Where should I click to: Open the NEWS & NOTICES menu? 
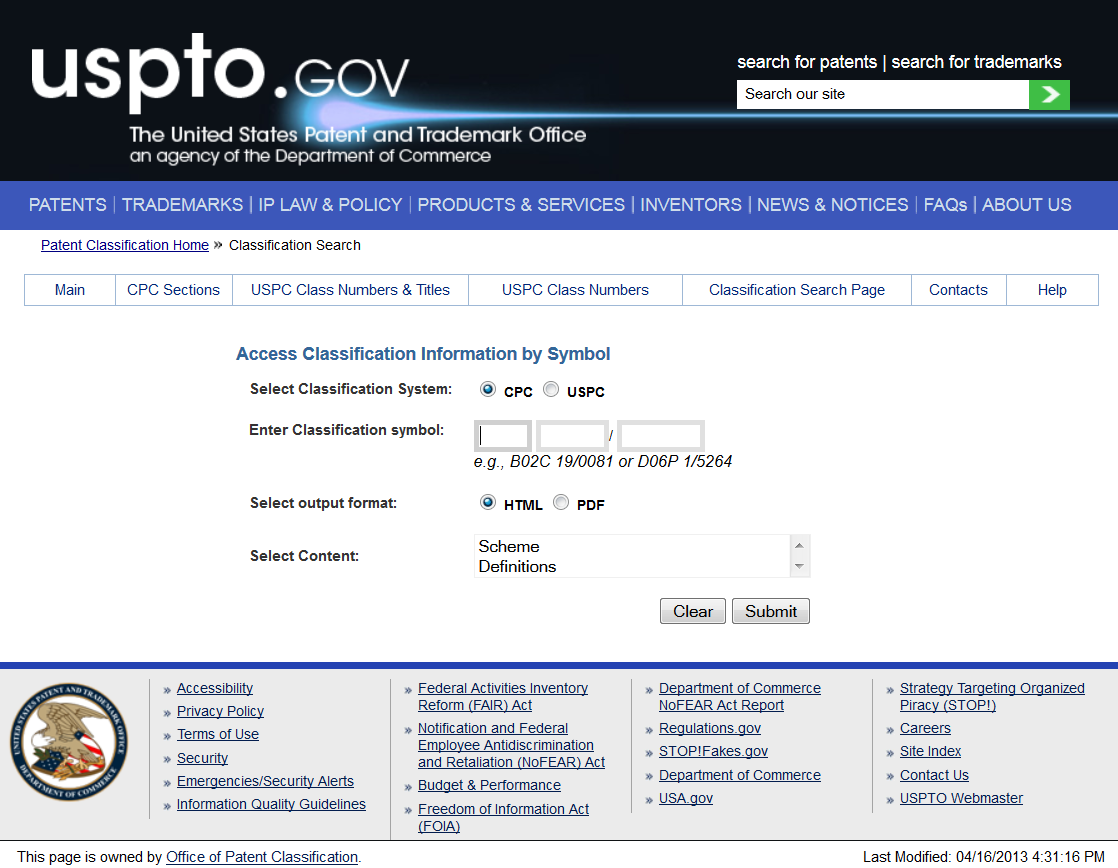click(x=833, y=205)
